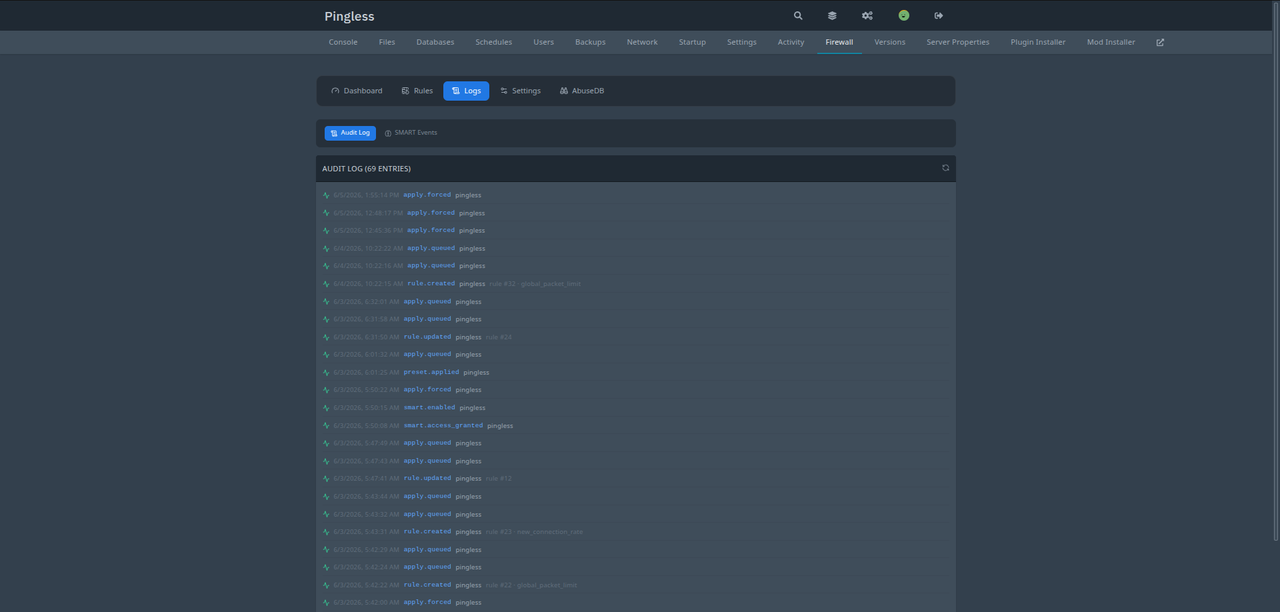Click pulse icon on the smart.access_granted entry

tap(326, 426)
